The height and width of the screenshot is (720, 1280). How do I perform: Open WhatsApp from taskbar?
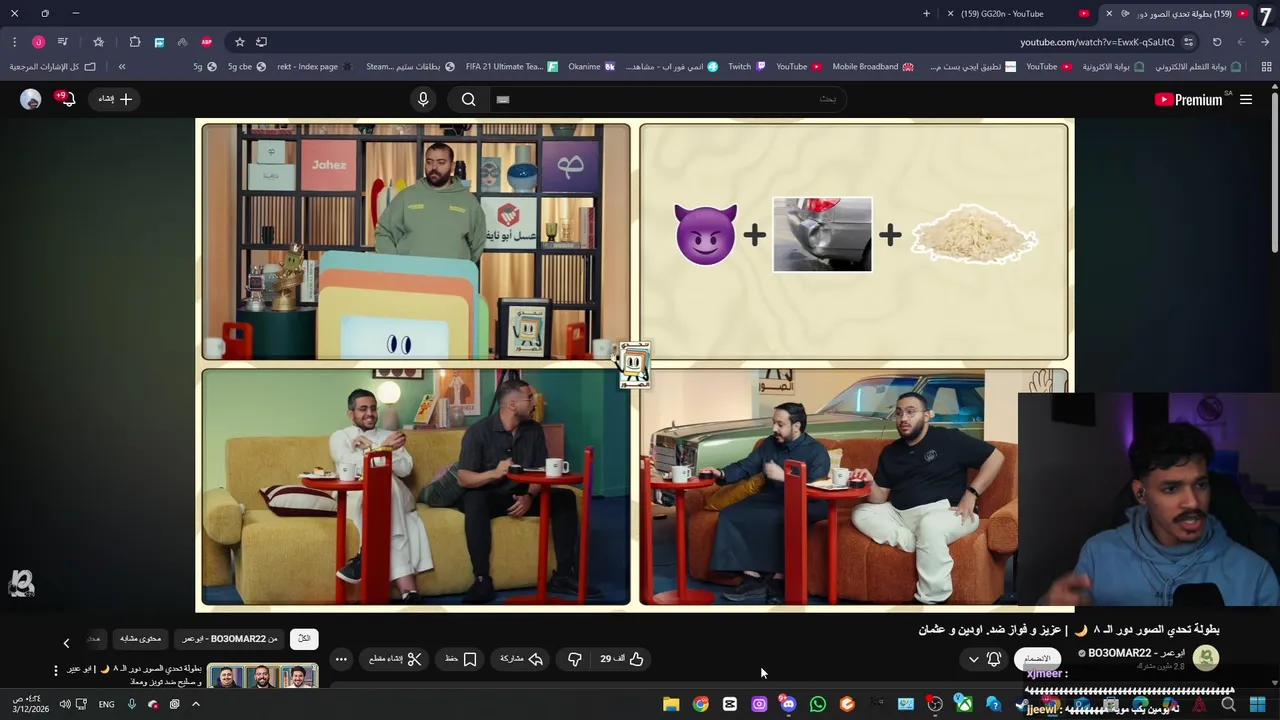(818, 704)
